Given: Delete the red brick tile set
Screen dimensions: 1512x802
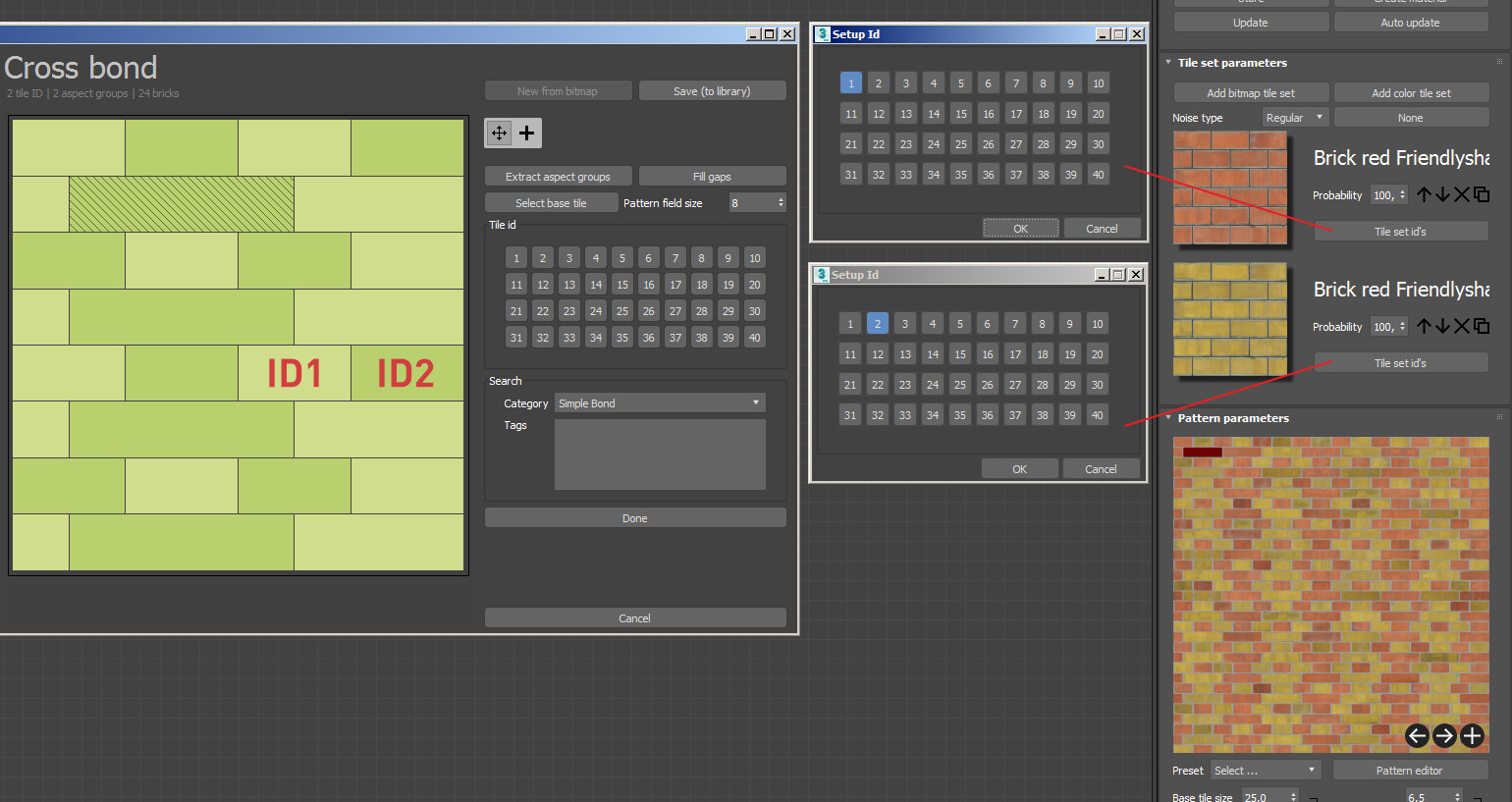Looking at the screenshot, I should click(x=1462, y=194).
